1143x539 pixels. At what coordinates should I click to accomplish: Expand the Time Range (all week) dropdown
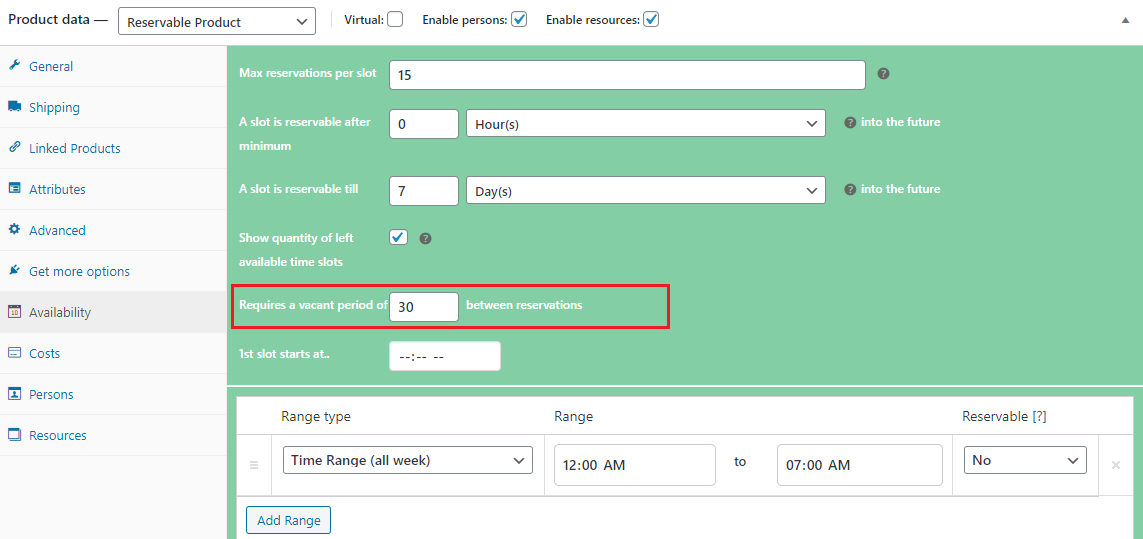[x=407, y=461]
